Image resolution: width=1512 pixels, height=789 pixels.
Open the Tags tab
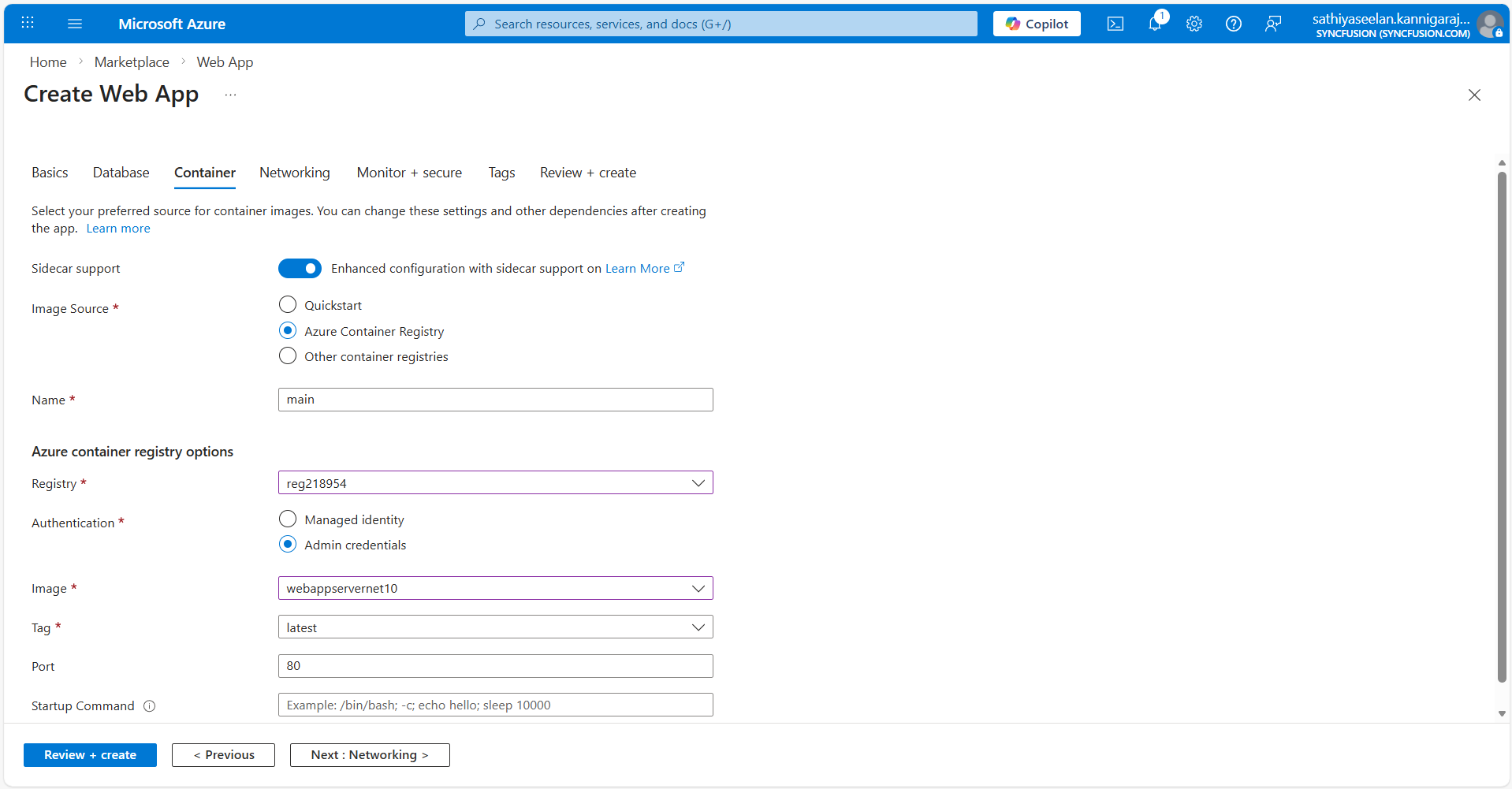coord(501,173)
